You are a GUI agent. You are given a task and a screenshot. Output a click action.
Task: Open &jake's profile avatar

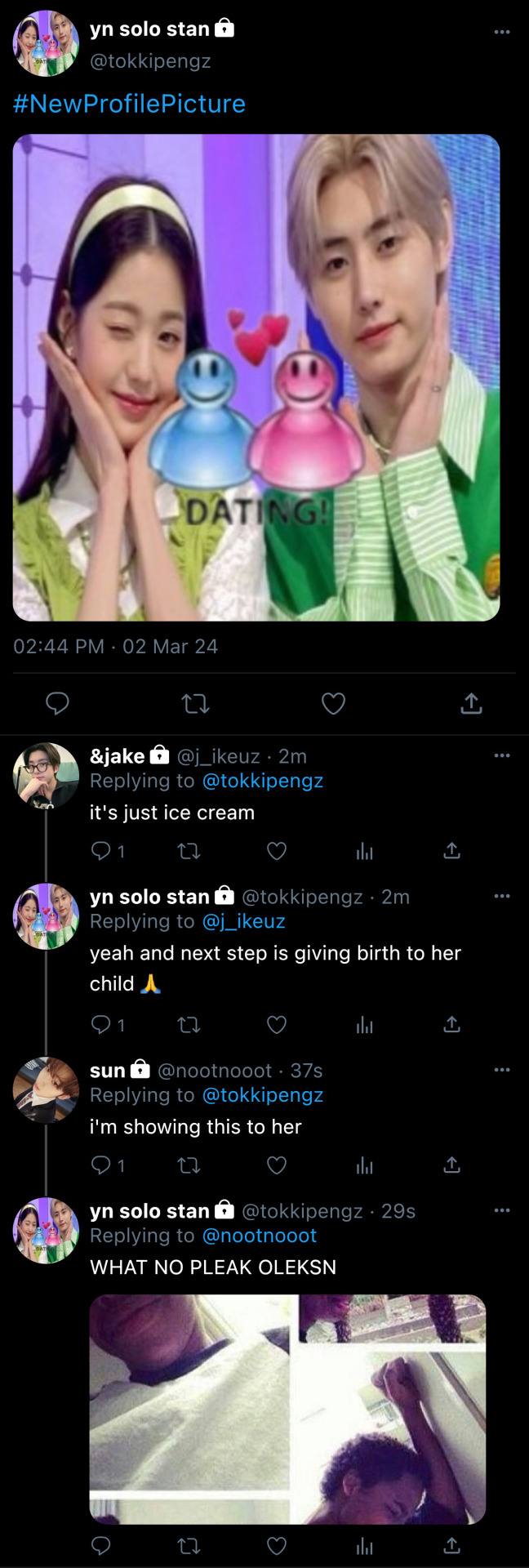pos(46,775)
